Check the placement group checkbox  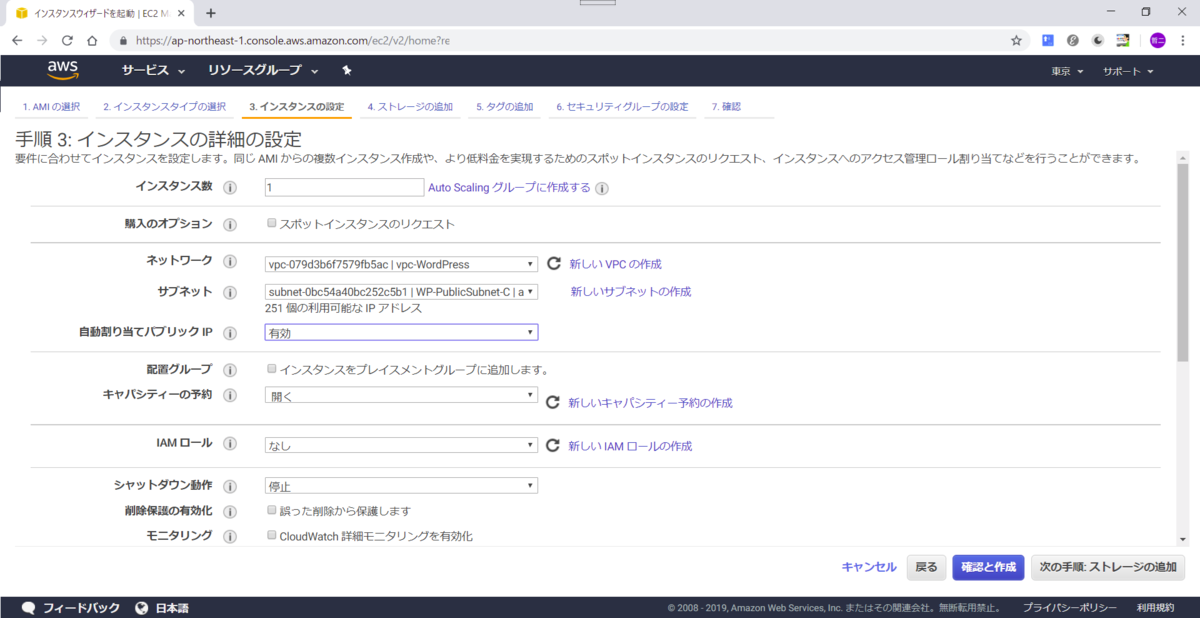point(271,368)
